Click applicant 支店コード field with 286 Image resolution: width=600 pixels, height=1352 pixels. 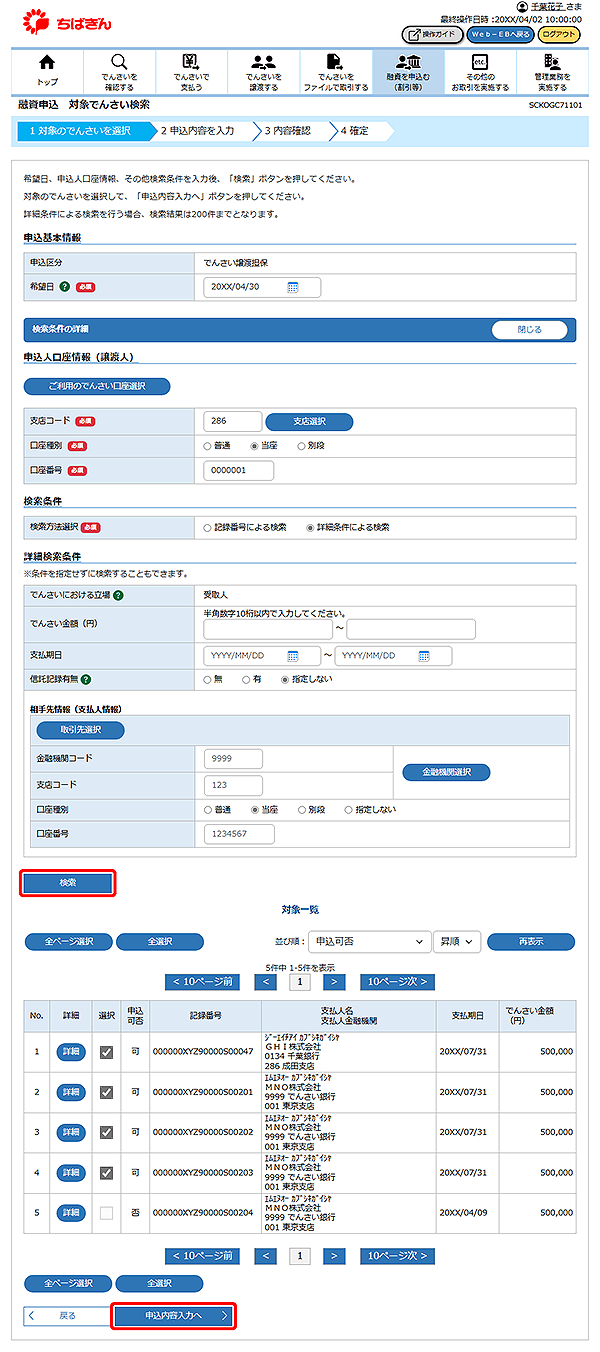click(232, 421)
